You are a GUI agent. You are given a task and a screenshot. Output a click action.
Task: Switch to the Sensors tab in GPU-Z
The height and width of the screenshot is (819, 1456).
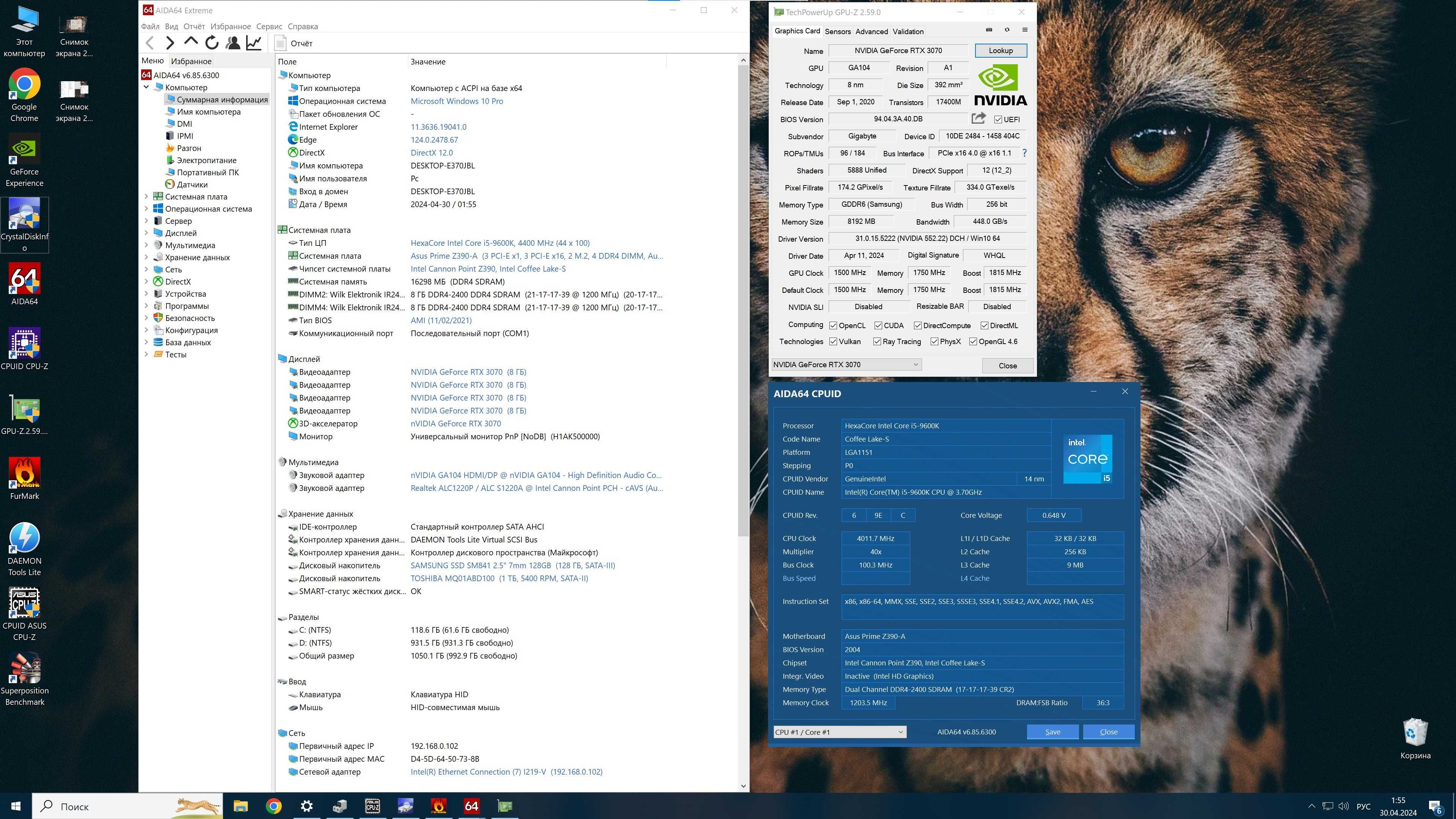pyautogui.click(x=838, y=31)
